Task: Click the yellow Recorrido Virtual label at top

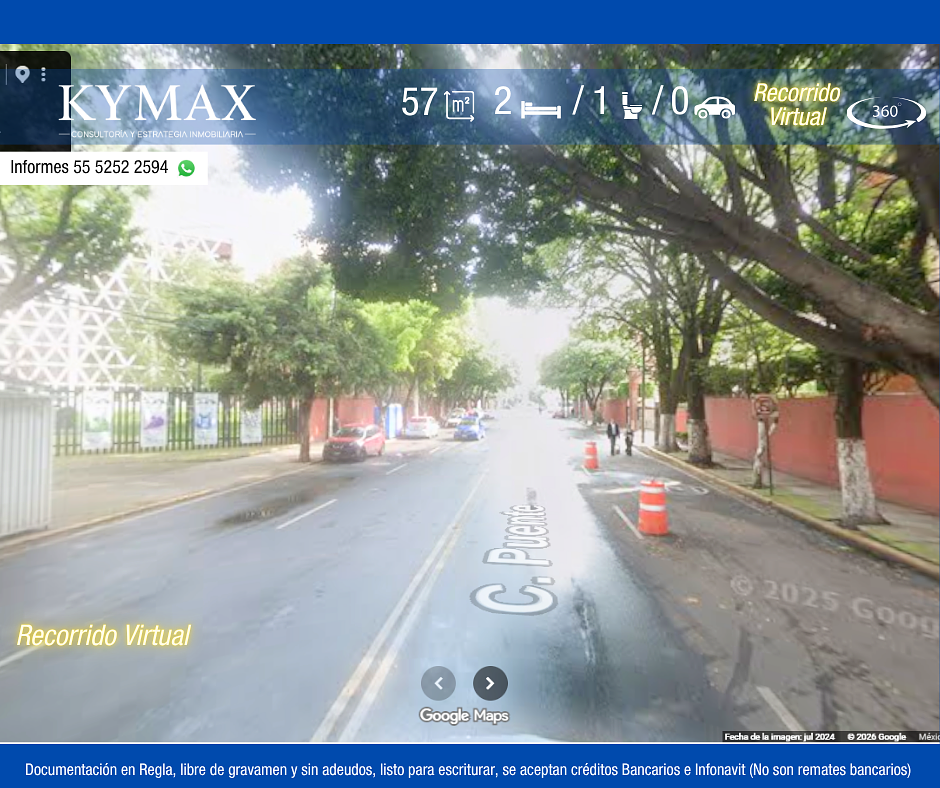Action: tap(797, 105)
